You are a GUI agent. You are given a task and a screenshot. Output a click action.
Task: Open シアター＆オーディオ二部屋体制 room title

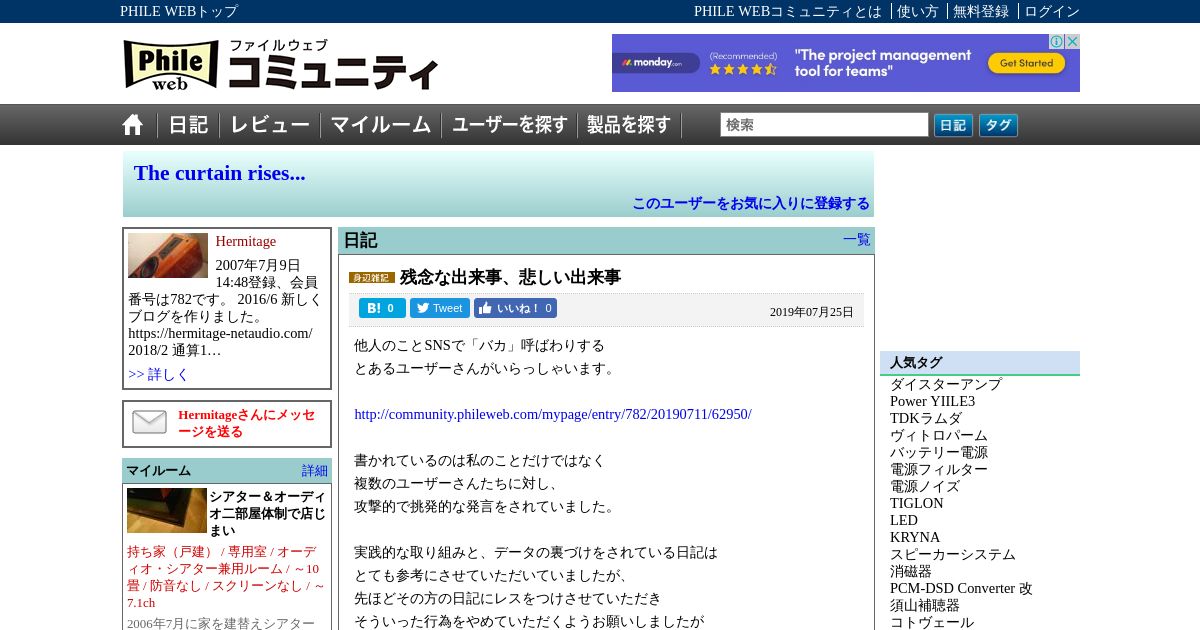click(267, 513)
